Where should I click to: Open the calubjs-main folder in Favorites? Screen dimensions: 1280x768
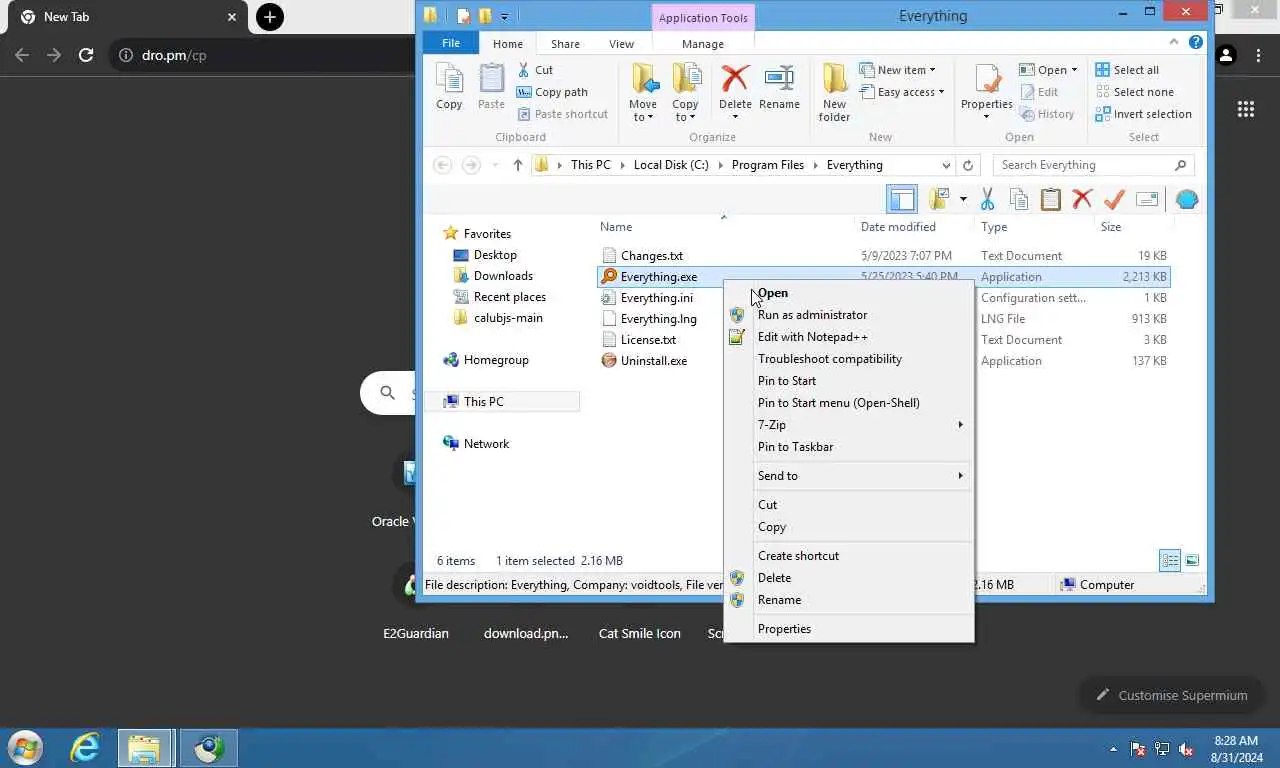tap(508, 318)
